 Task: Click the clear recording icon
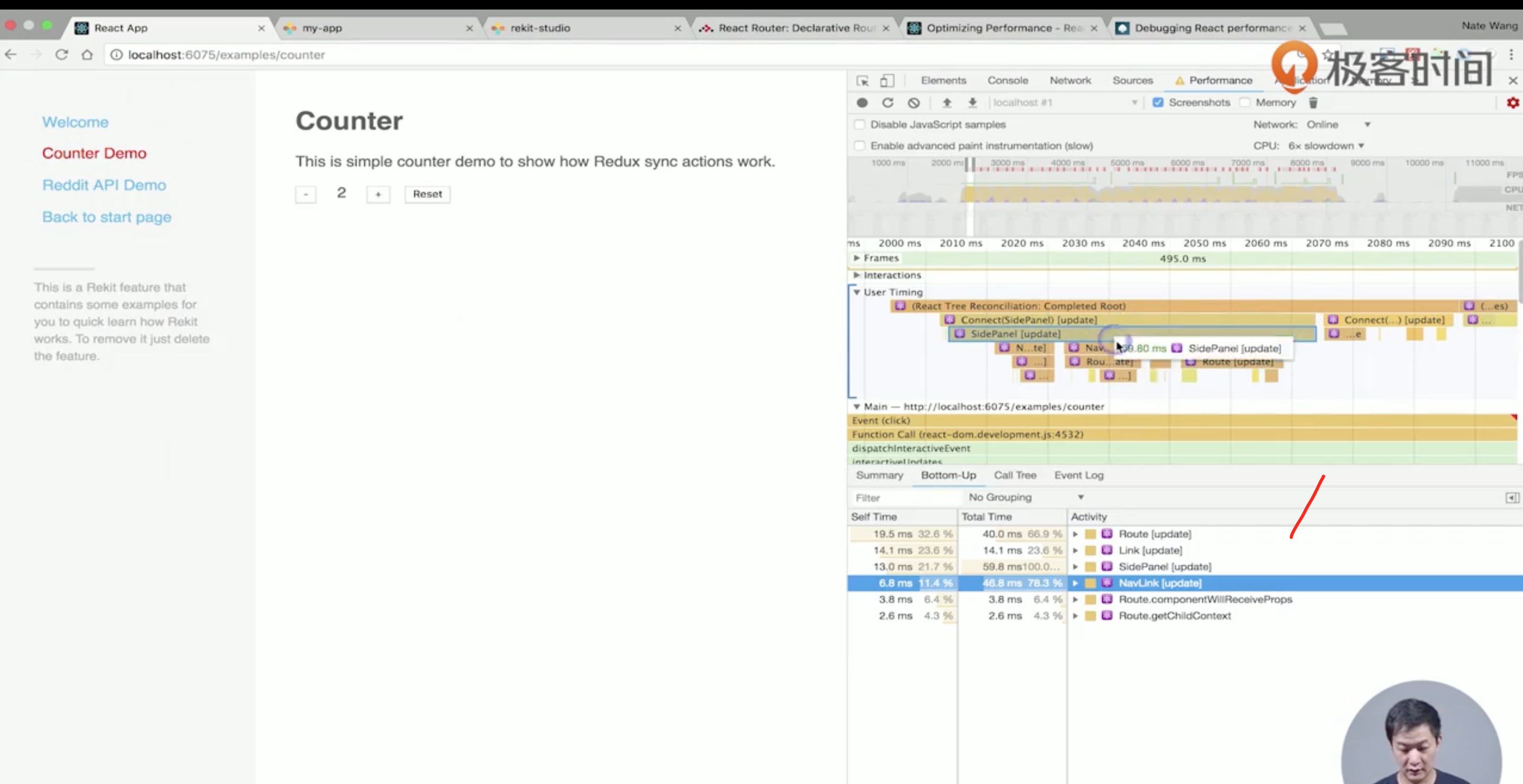[914, 103]
